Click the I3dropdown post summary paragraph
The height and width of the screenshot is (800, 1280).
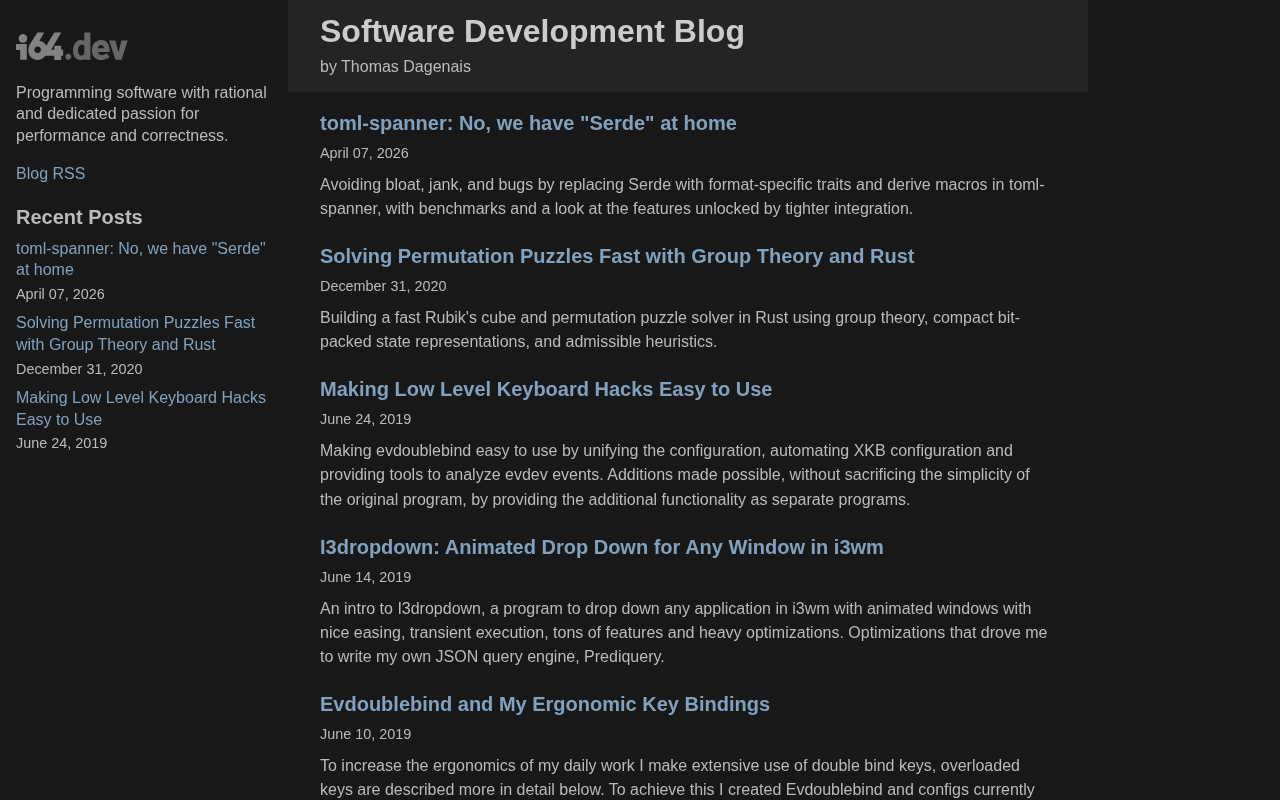click(684, 633)
